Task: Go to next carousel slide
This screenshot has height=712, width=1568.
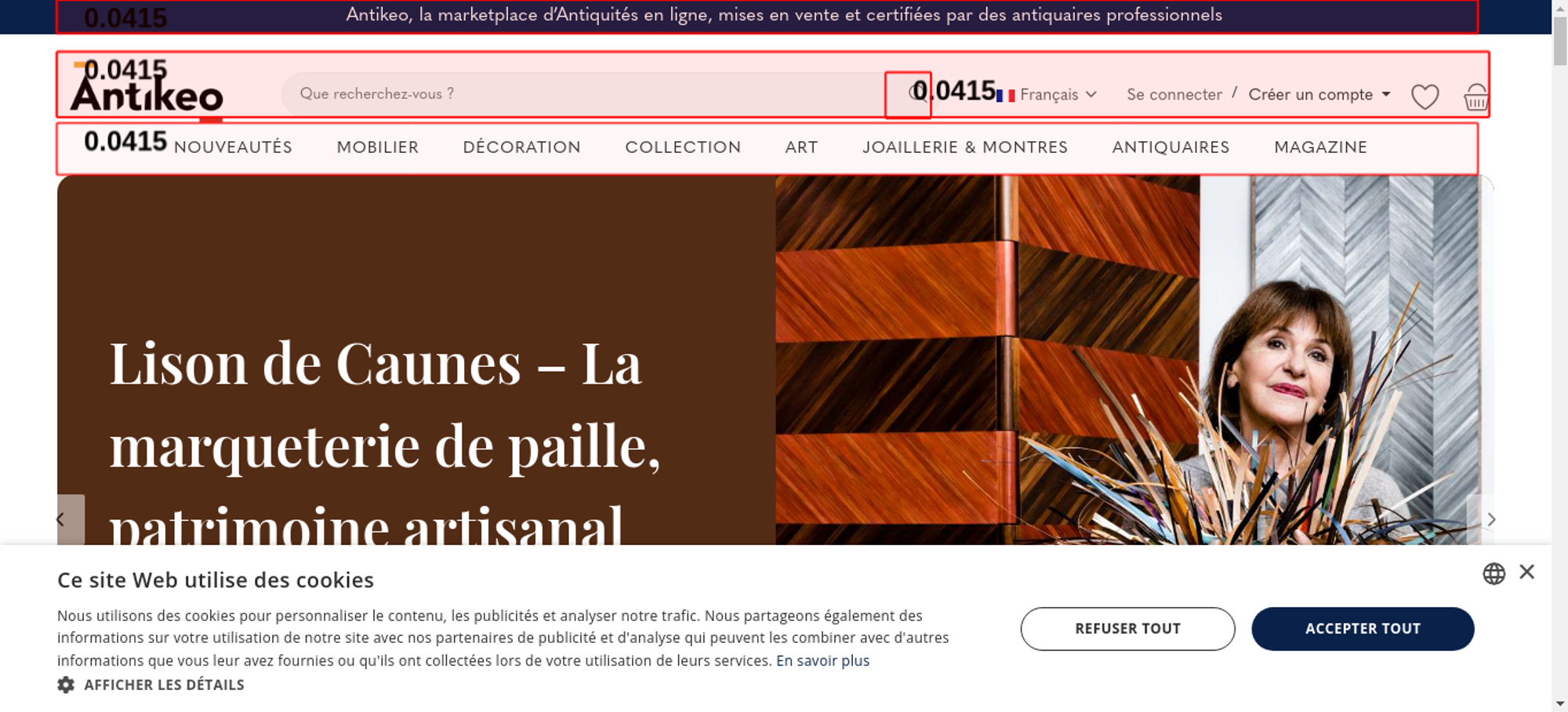Action: pos(1491,519)
